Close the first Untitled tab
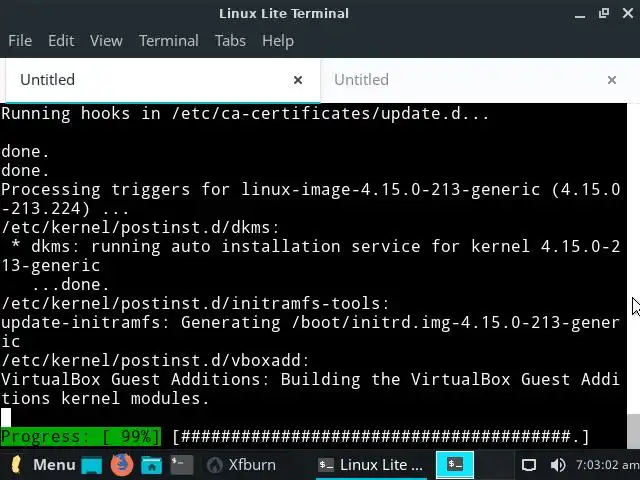The width and height of the screenshot is (640, 480). click(x=298, y=80)
